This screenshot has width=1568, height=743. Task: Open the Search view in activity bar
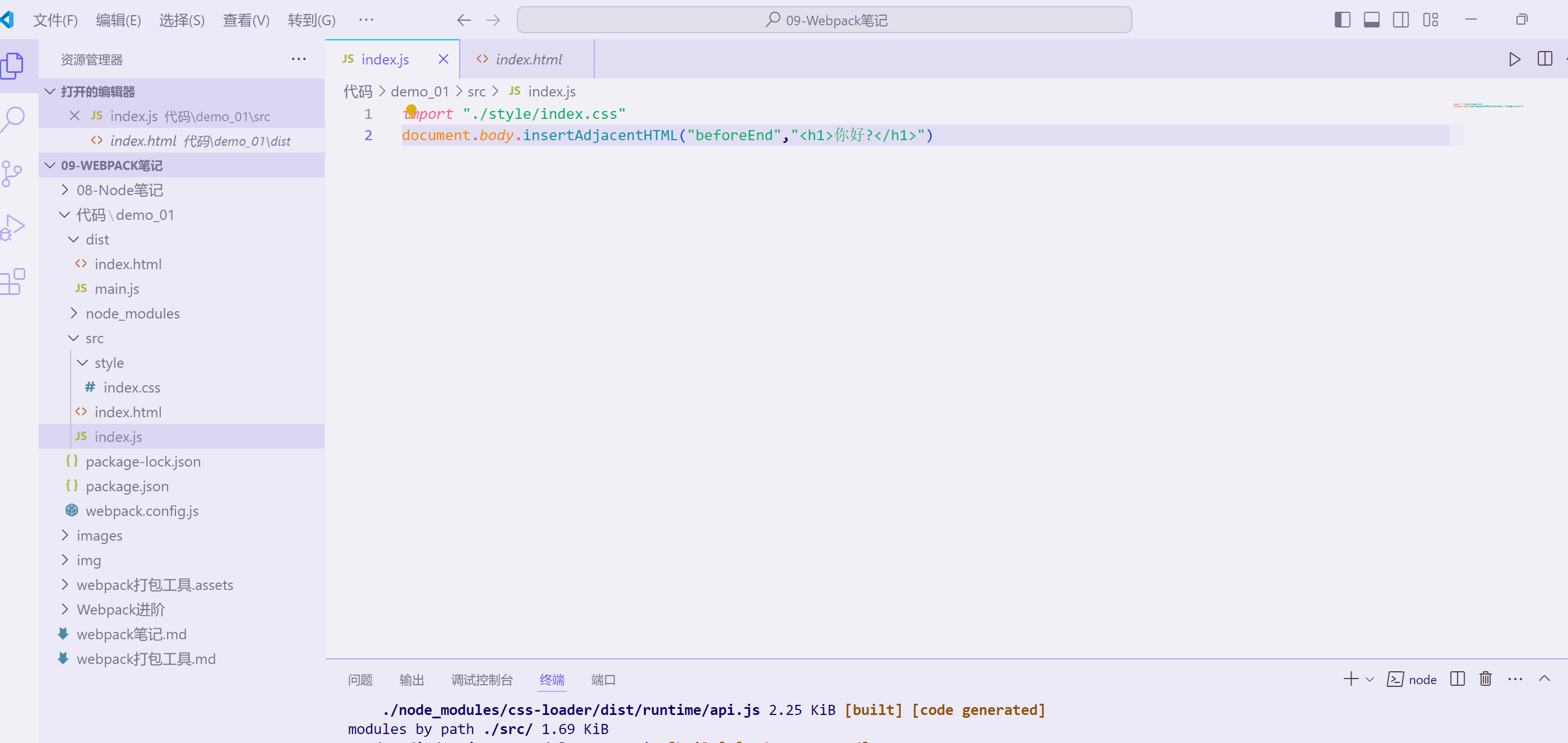(13, 119)
